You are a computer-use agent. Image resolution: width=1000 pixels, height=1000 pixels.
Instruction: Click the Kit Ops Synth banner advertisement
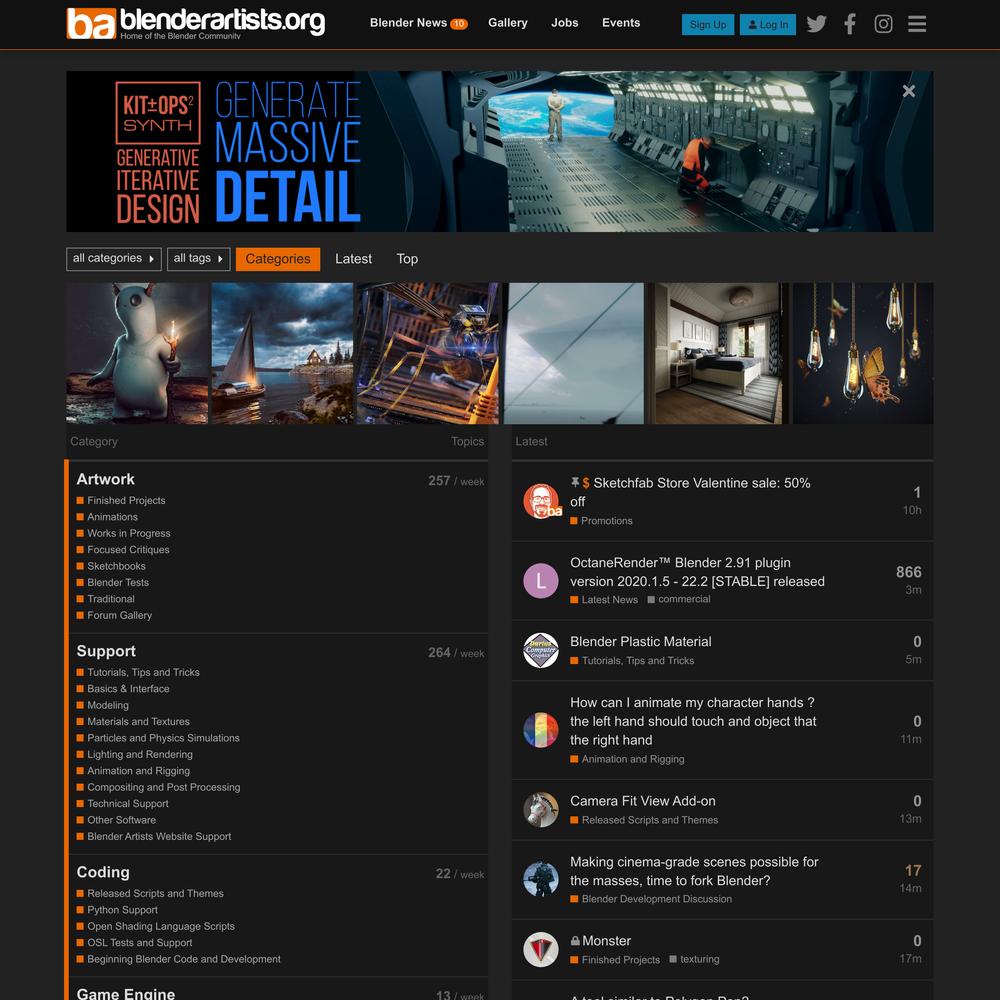pos(500,151)
